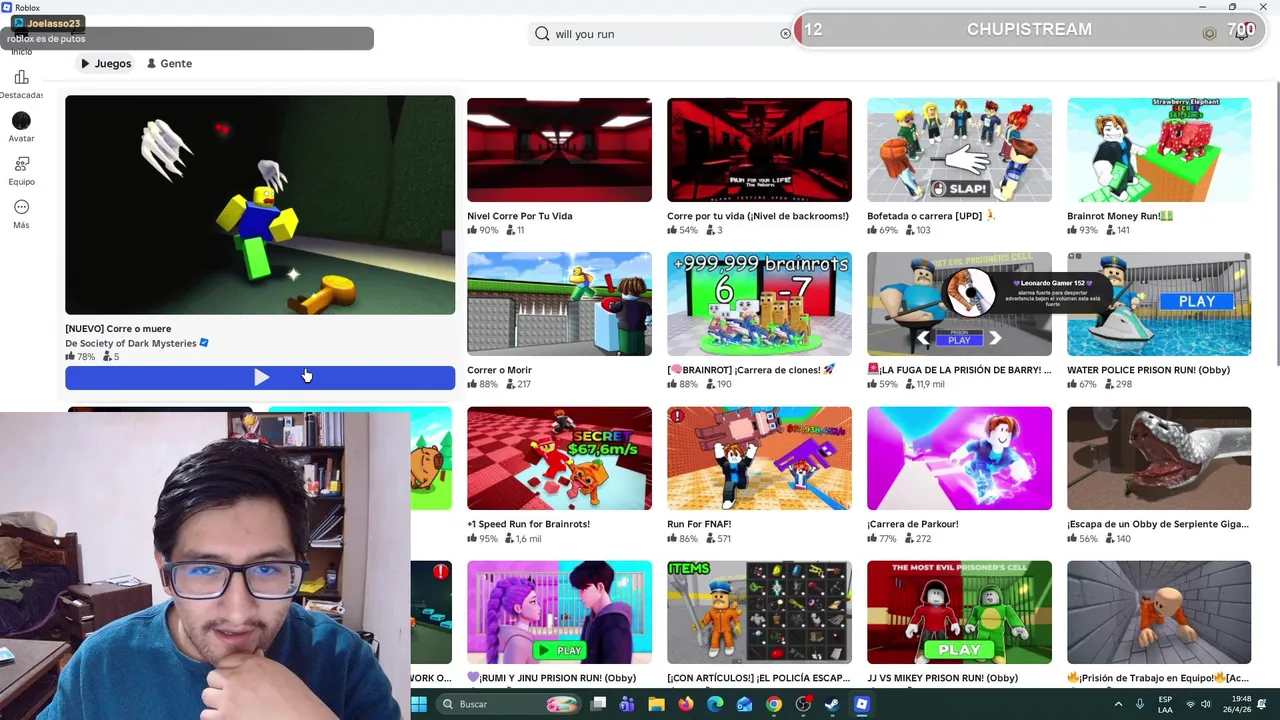The height and width of the screenshot is (720, 1280).
Task: Open La Fuga de la Prisión de Barry thumbnail
Action: tap(959, 304)
